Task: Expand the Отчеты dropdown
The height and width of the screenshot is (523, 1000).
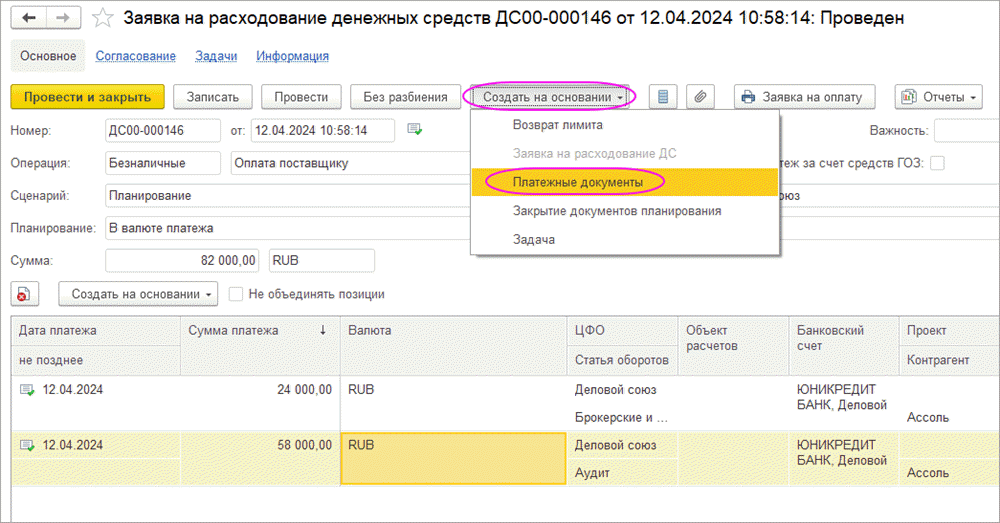Action: pos(939,97)
